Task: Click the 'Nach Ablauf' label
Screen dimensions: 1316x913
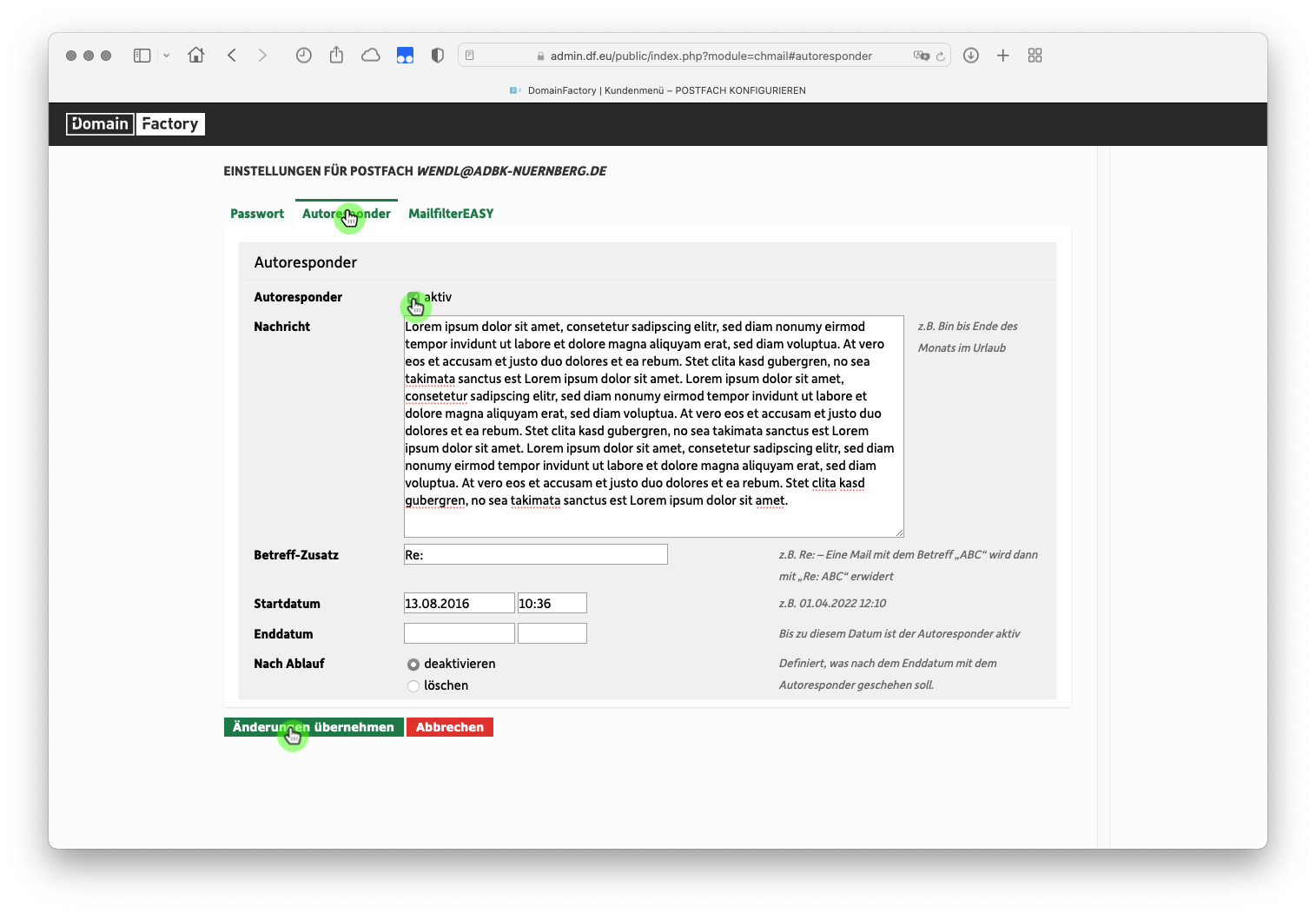Action: click(289, 664)
